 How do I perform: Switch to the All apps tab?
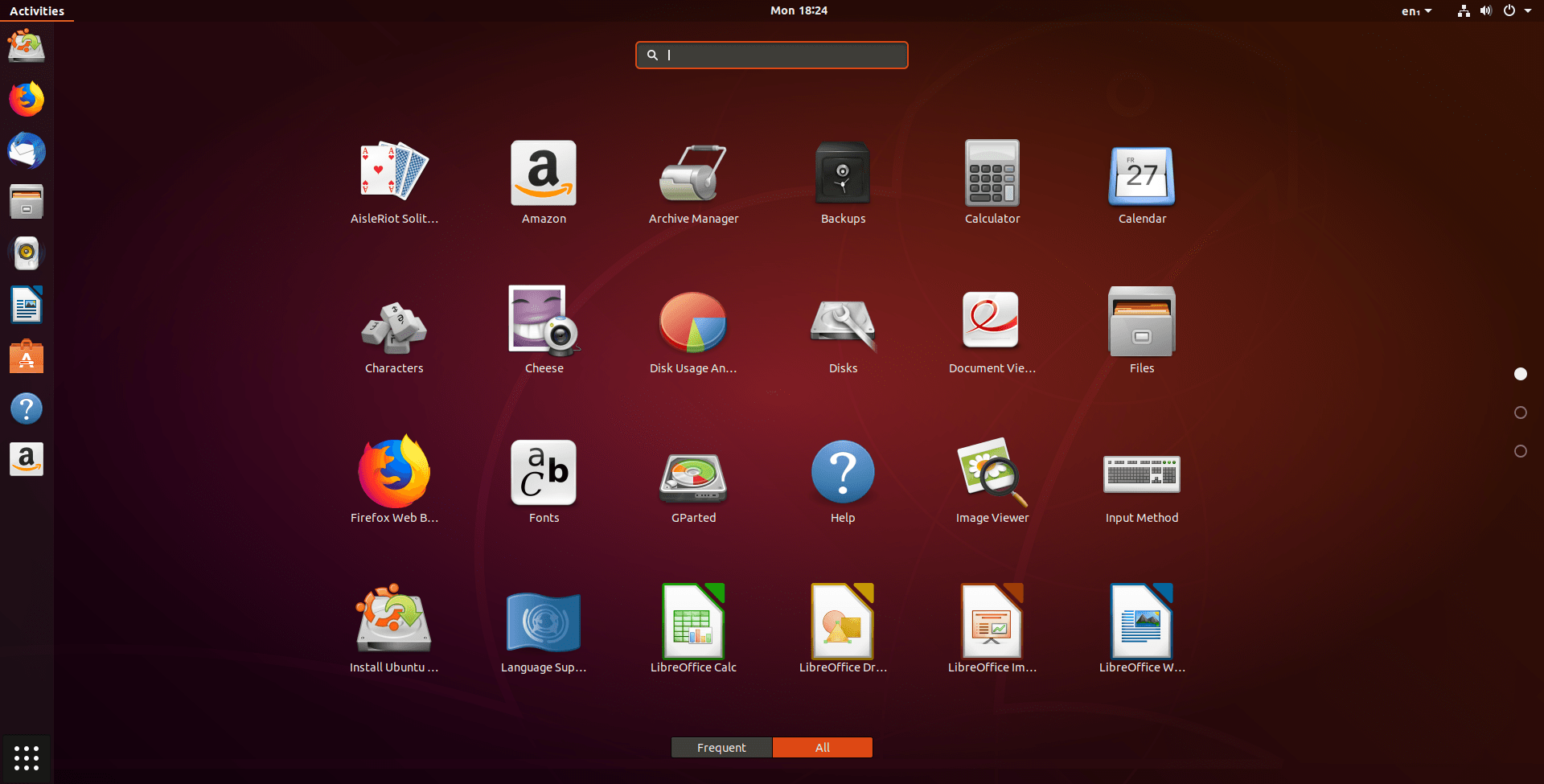click(x=822, y=748)
